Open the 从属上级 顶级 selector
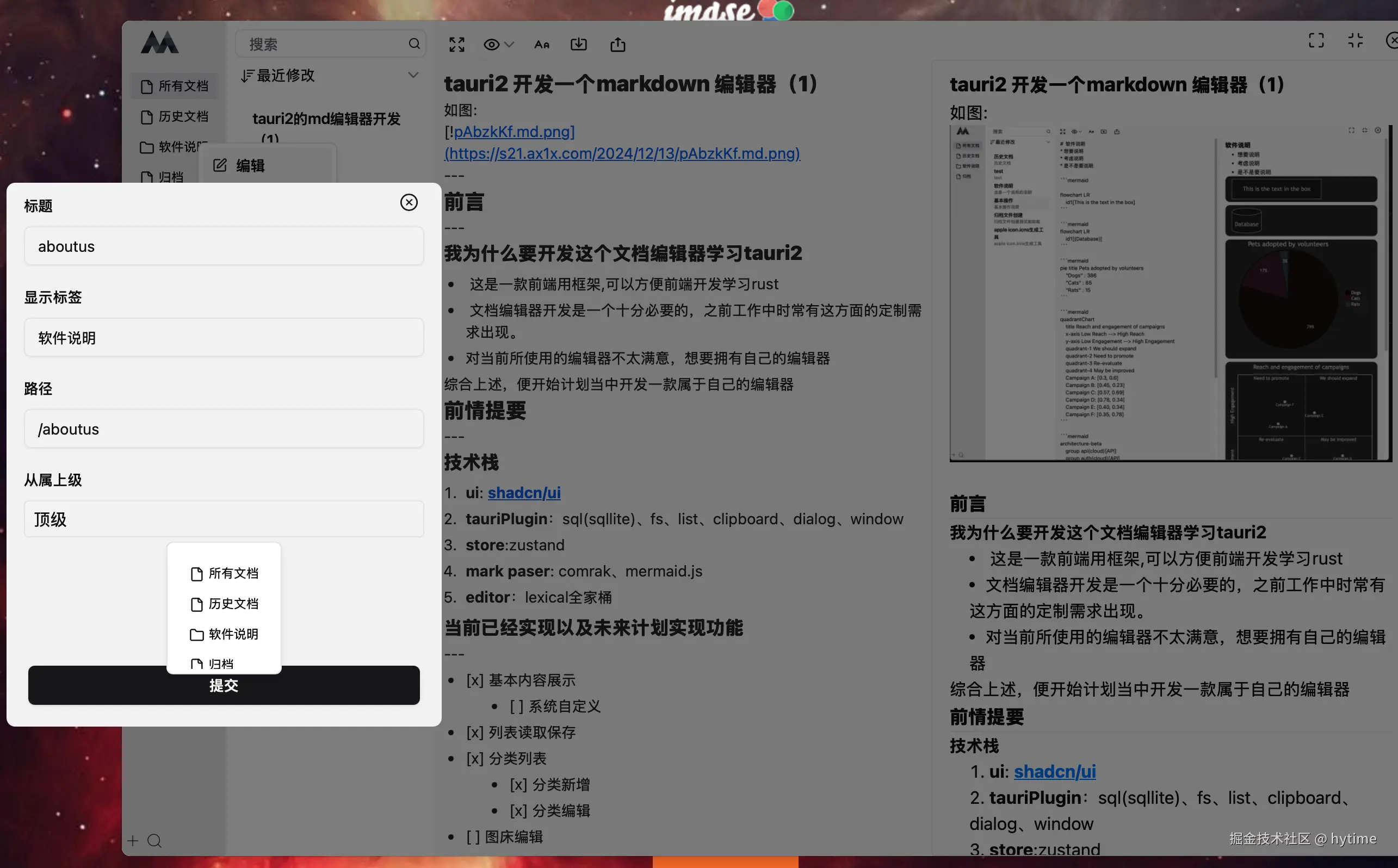Screen dimensions: 1398x868 tap(224, 519)
